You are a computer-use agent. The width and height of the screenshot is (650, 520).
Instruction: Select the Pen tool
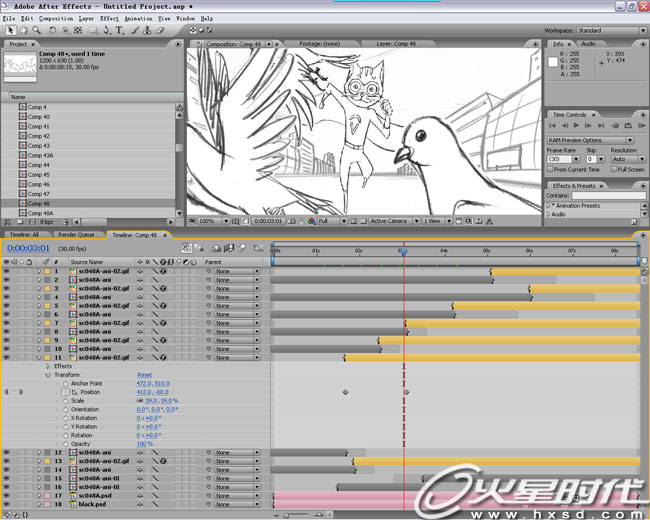pyautogui.click(x=107, y=30)
